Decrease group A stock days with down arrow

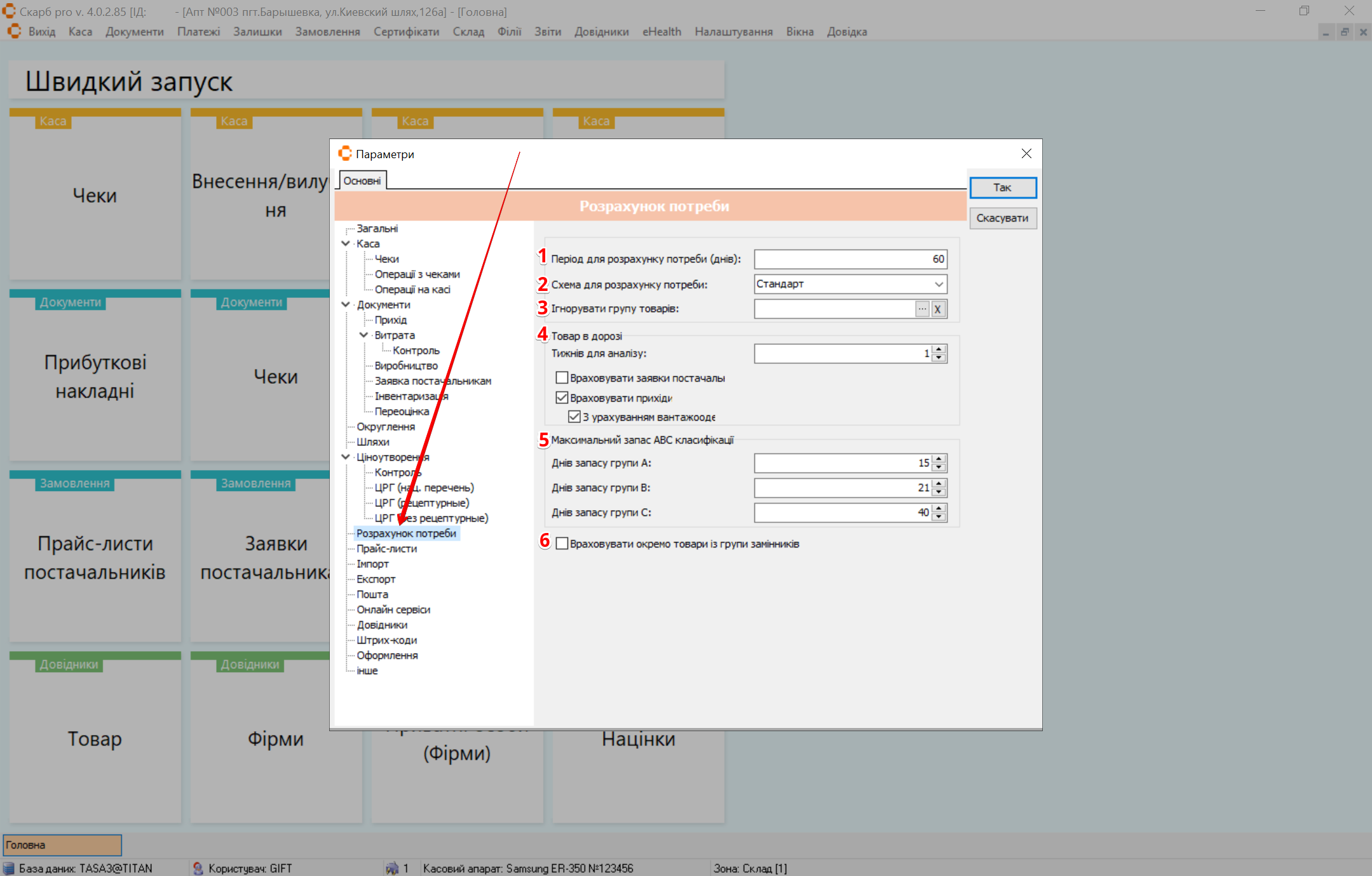pos(939,467)
